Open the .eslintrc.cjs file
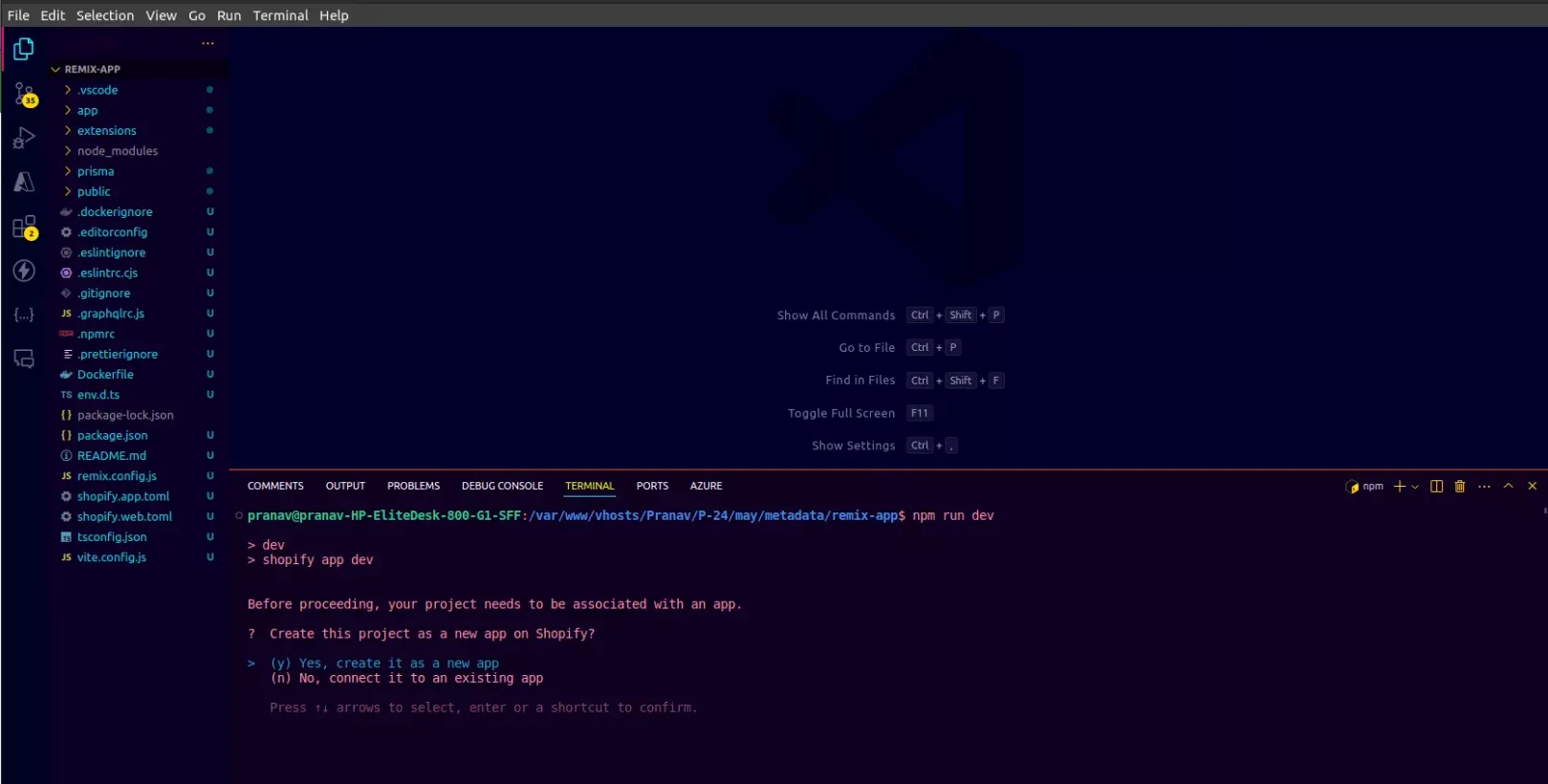The image size is (1548, 784). 108,272
